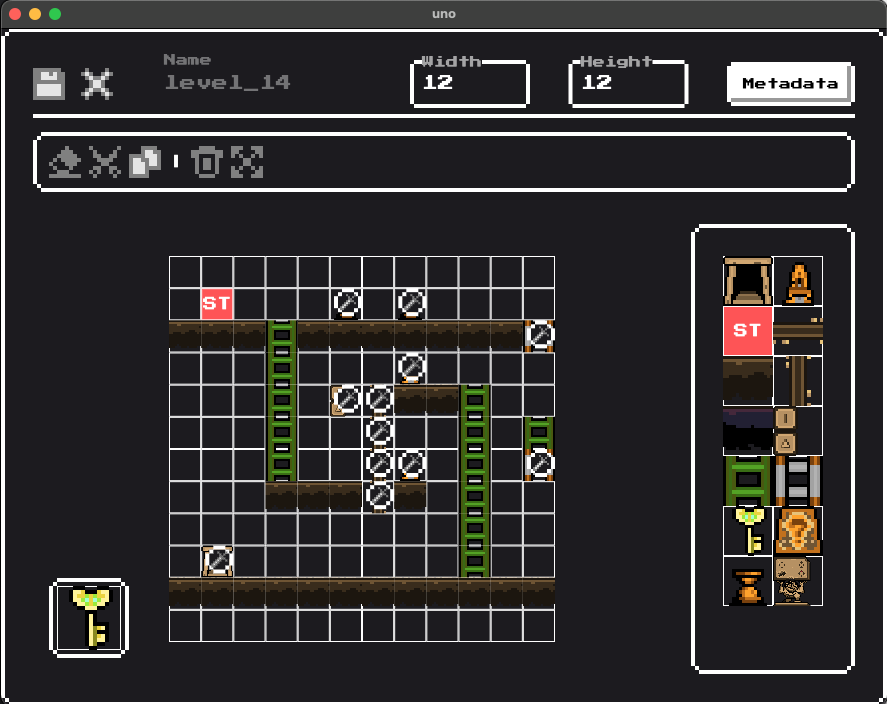Viewport: 887px width, 704px height.
Task: Click the floppy disk save icon
Action: pyautogui.click(x=49, y=83)
